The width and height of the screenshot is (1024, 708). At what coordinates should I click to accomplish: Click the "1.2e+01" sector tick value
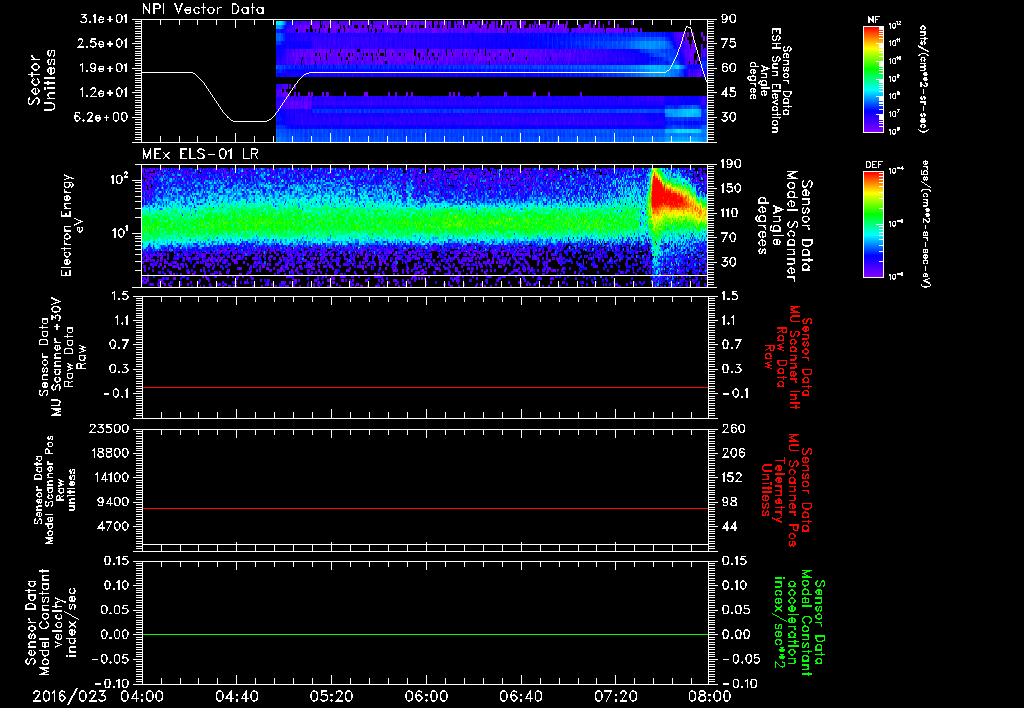point(104,93)
